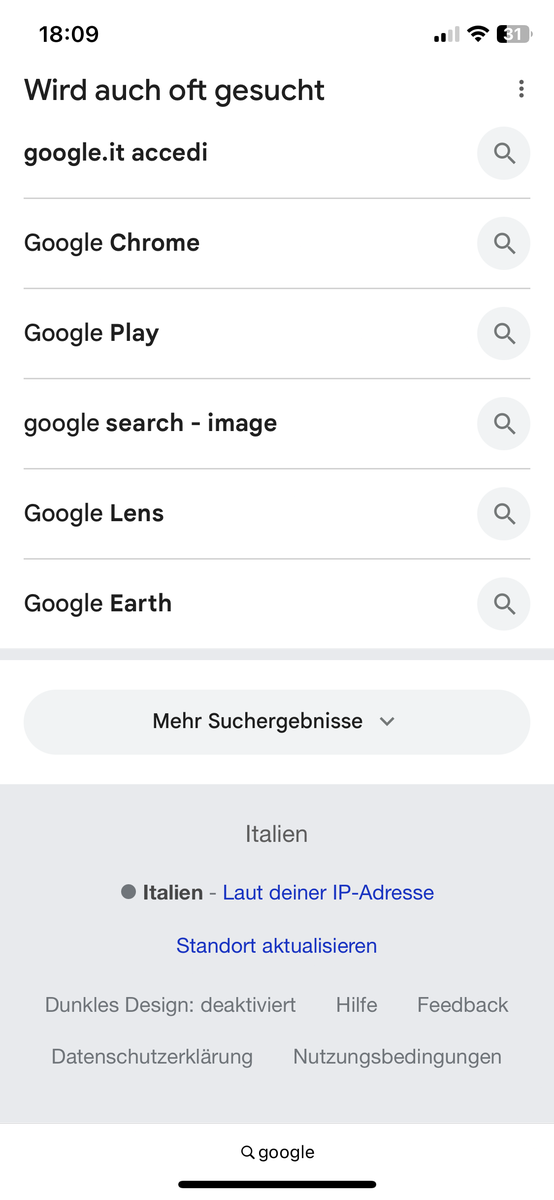This screenshot has width=554, height=1200.
Task: Open the Feedback footer link
Action: pos(463,1005)
